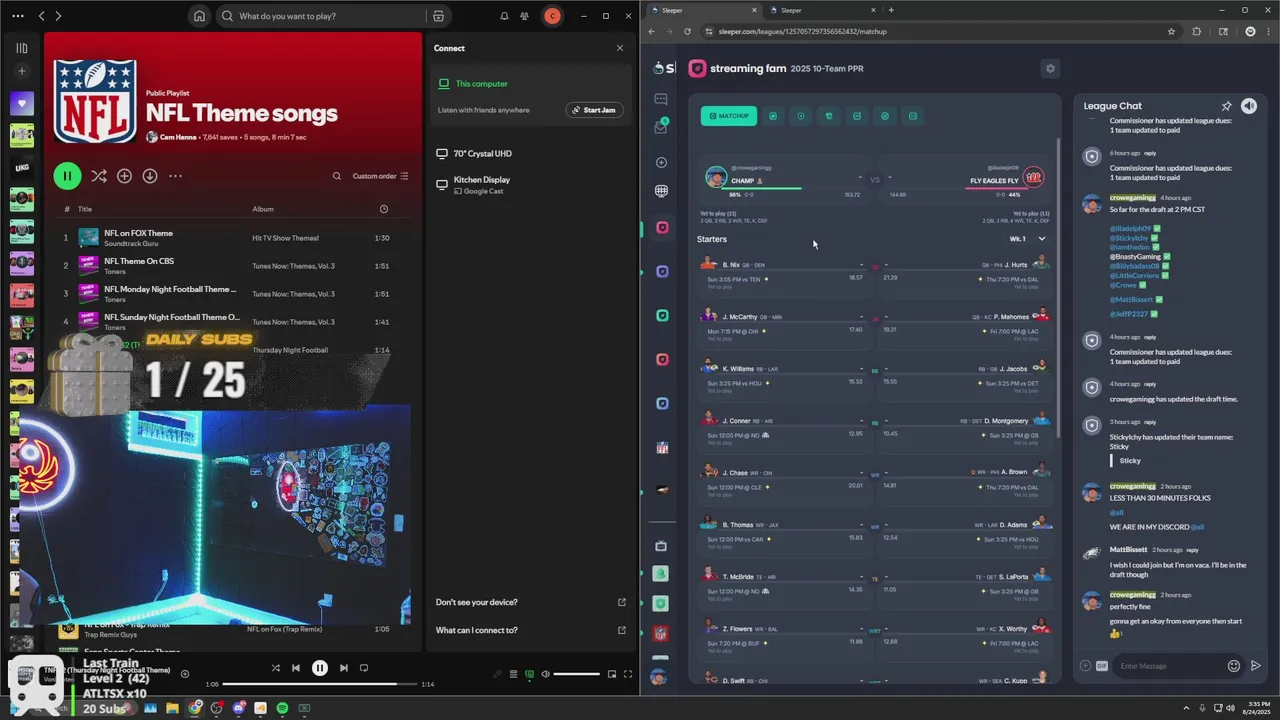Open new Chrome tab
The image size is (1280, 720).
click(x=891, y=10)
